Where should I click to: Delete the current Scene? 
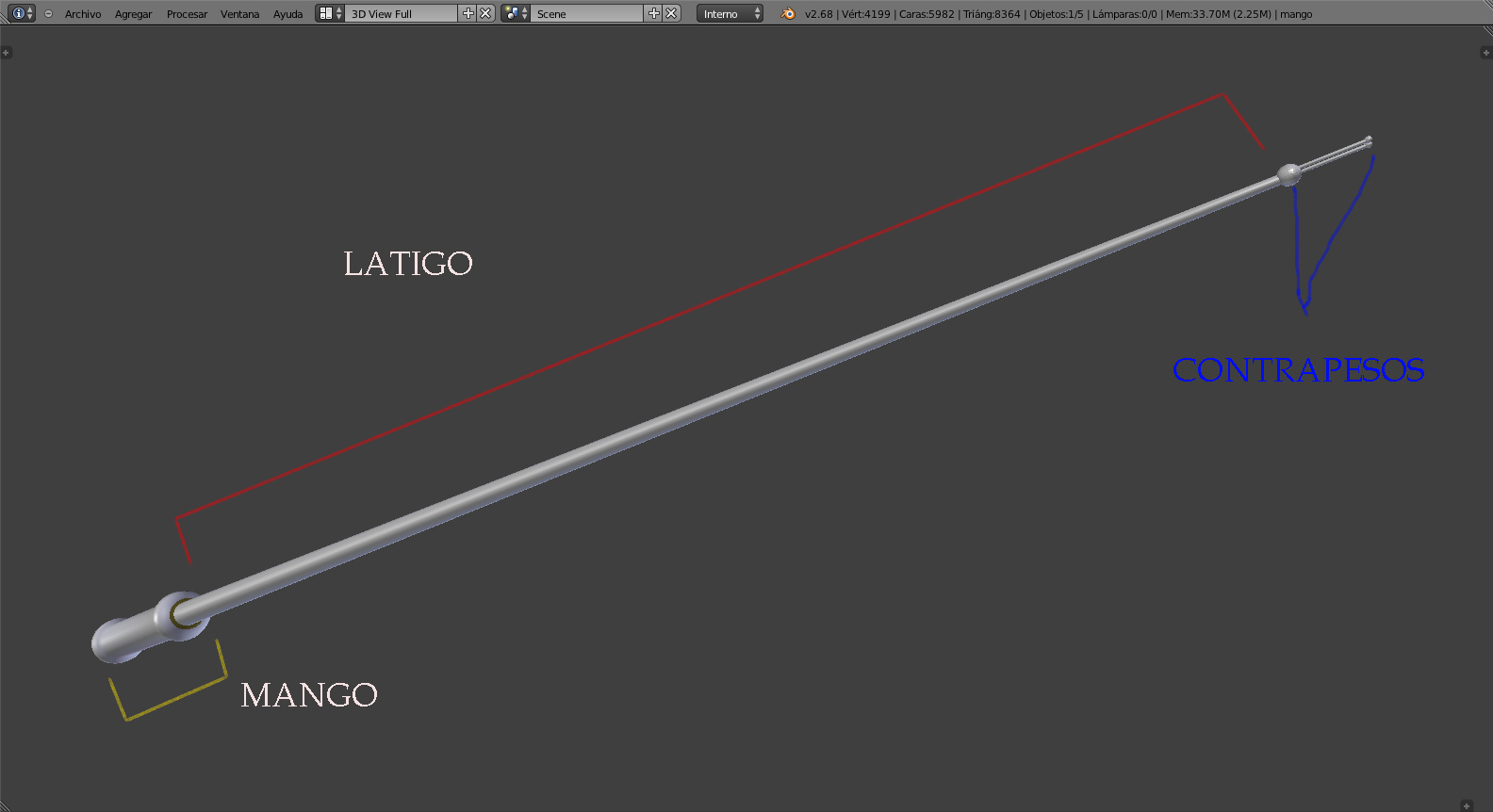point(671,13)
